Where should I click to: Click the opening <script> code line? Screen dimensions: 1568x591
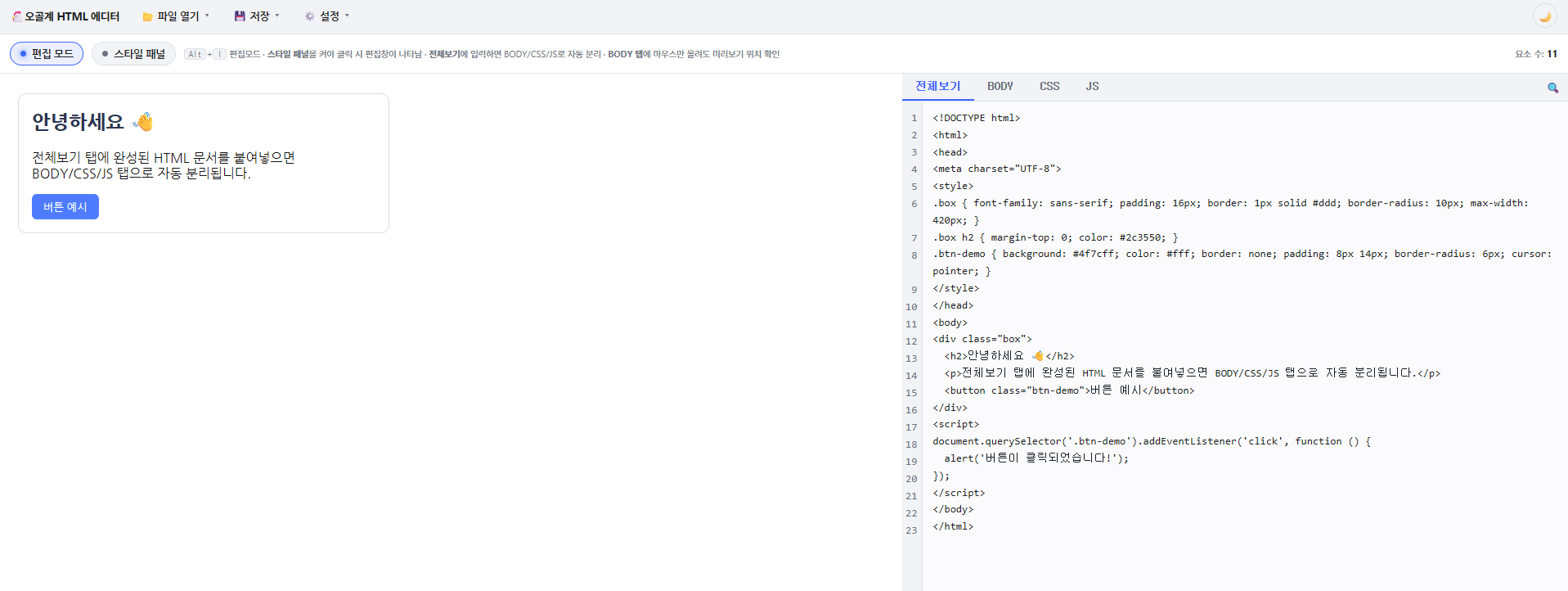coord(955,424)
